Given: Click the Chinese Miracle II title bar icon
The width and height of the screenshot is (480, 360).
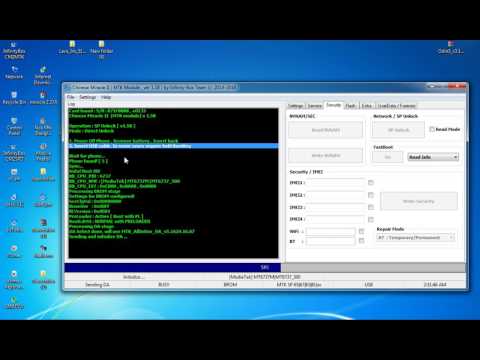Looking at the screenshot, I should (x=68, y=87).
